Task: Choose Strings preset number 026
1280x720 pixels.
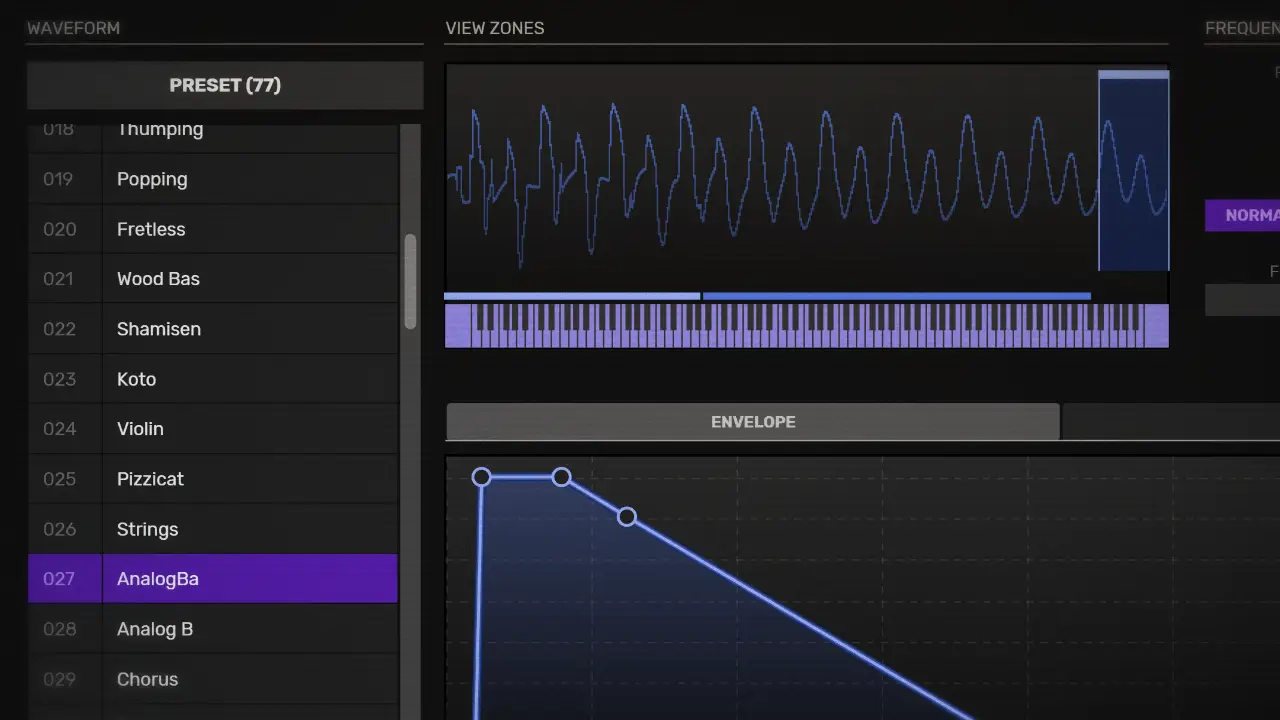Action: (212, 529)
